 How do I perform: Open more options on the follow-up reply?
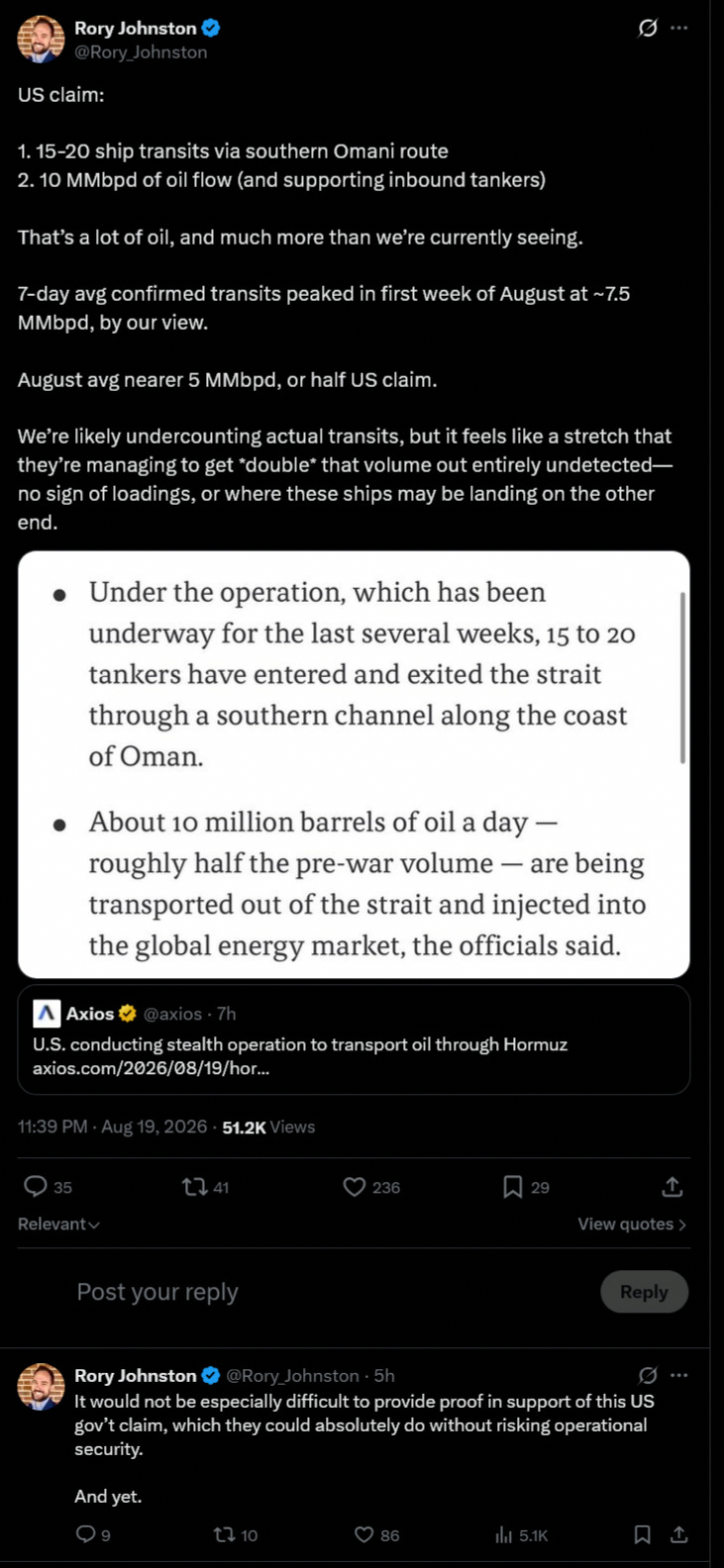[678, 1375]
